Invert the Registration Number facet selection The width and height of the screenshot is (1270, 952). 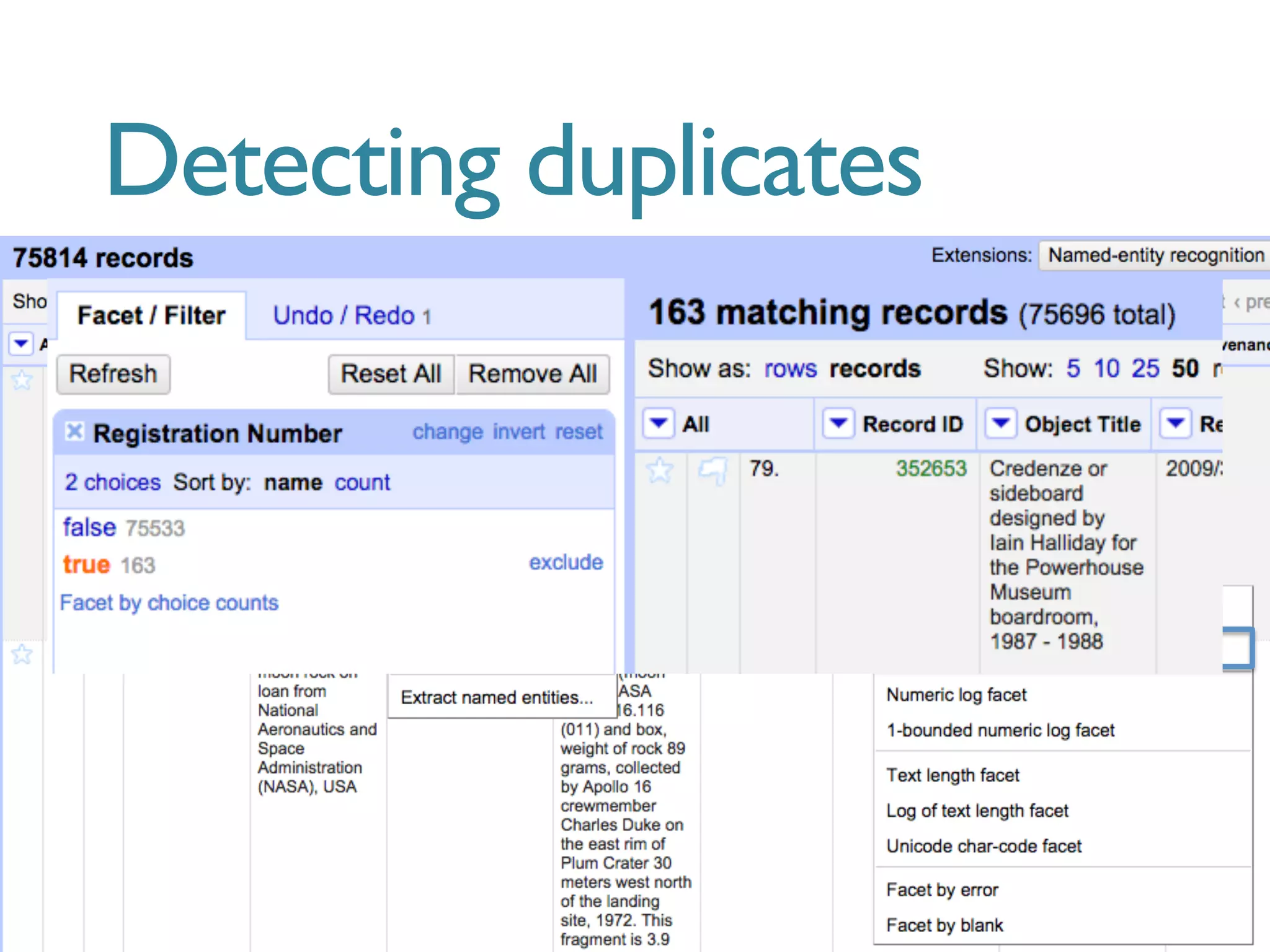[519, 431]
